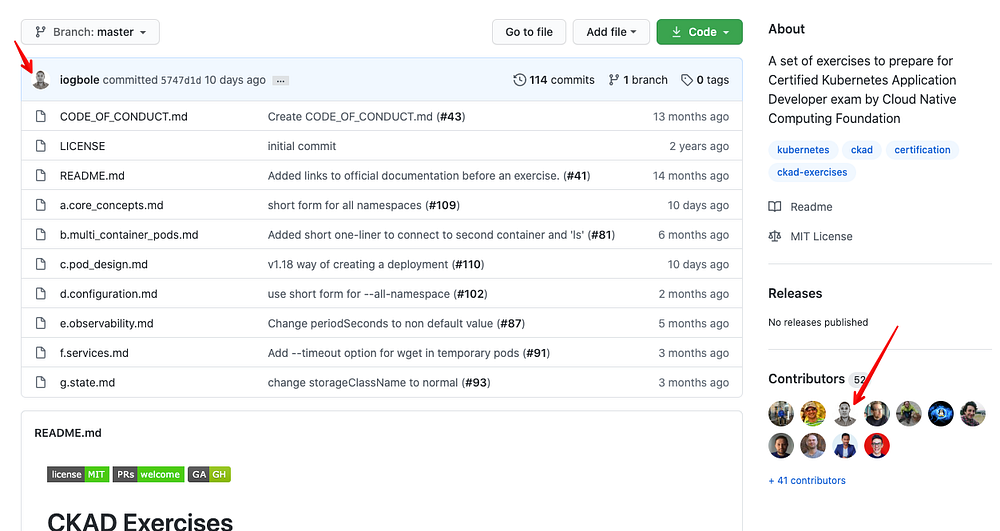Image resolution: width=1000 pixels, height=531 pixels.
Task: Click the book icon next to Readme
Action: click(x=775, y=207)
